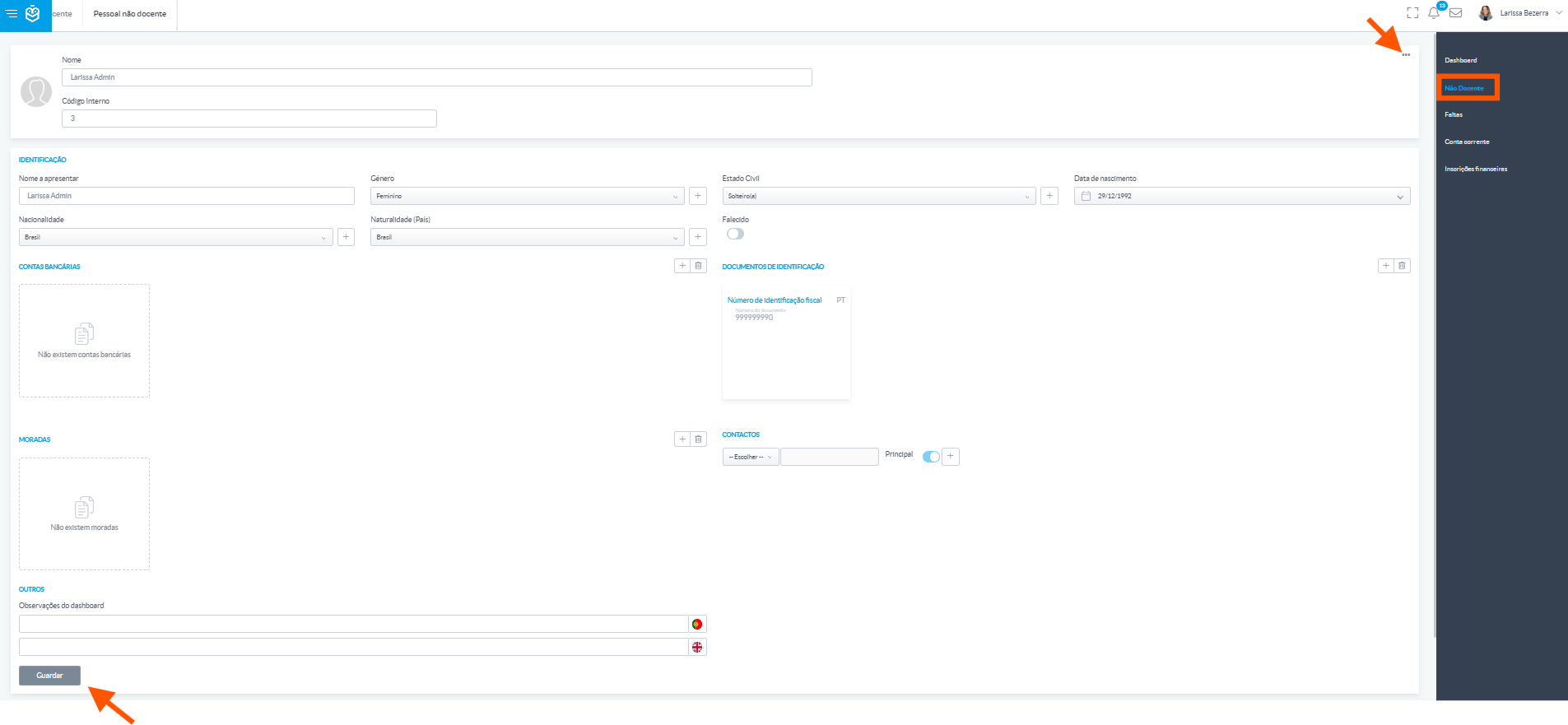1568x725 pixels.
Task: Open the Nacionalidade dropdown
Action: coord(176,237)
